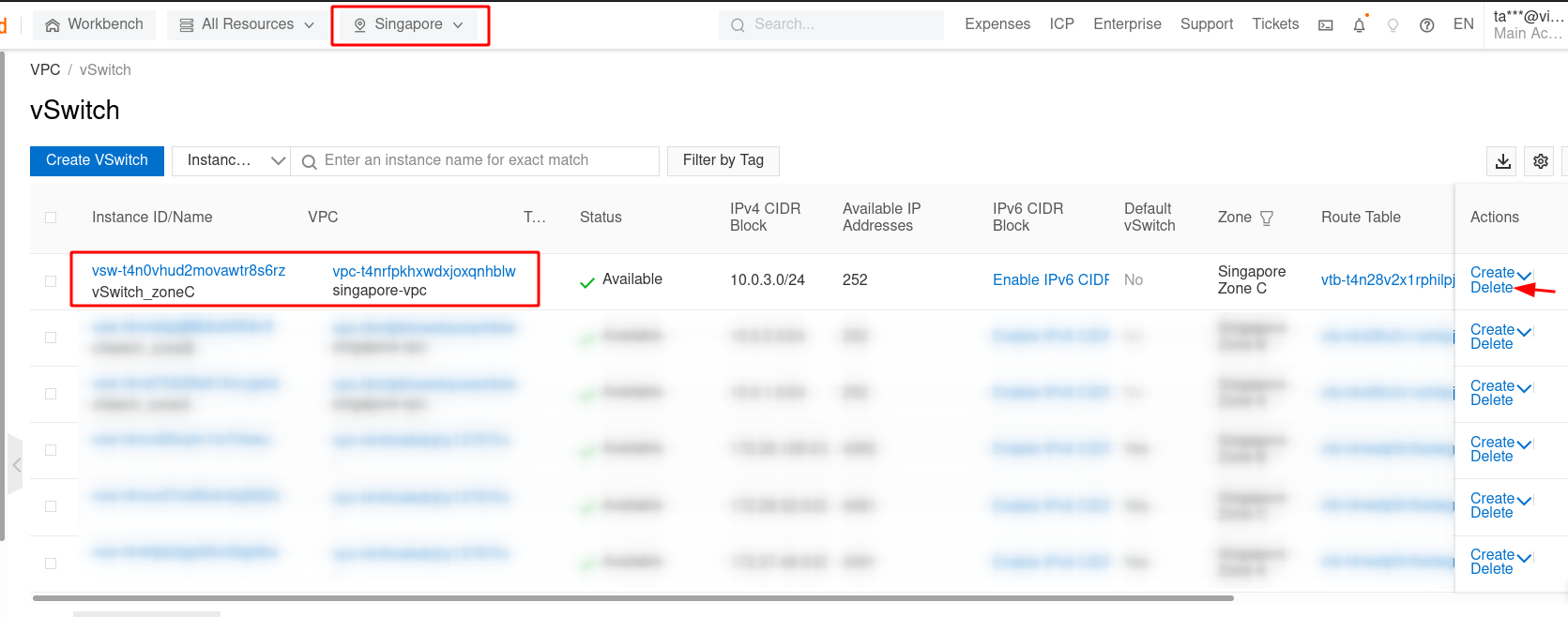
Task: Open the Instance name filter type dropdown
Action: (x=232, y=160)
